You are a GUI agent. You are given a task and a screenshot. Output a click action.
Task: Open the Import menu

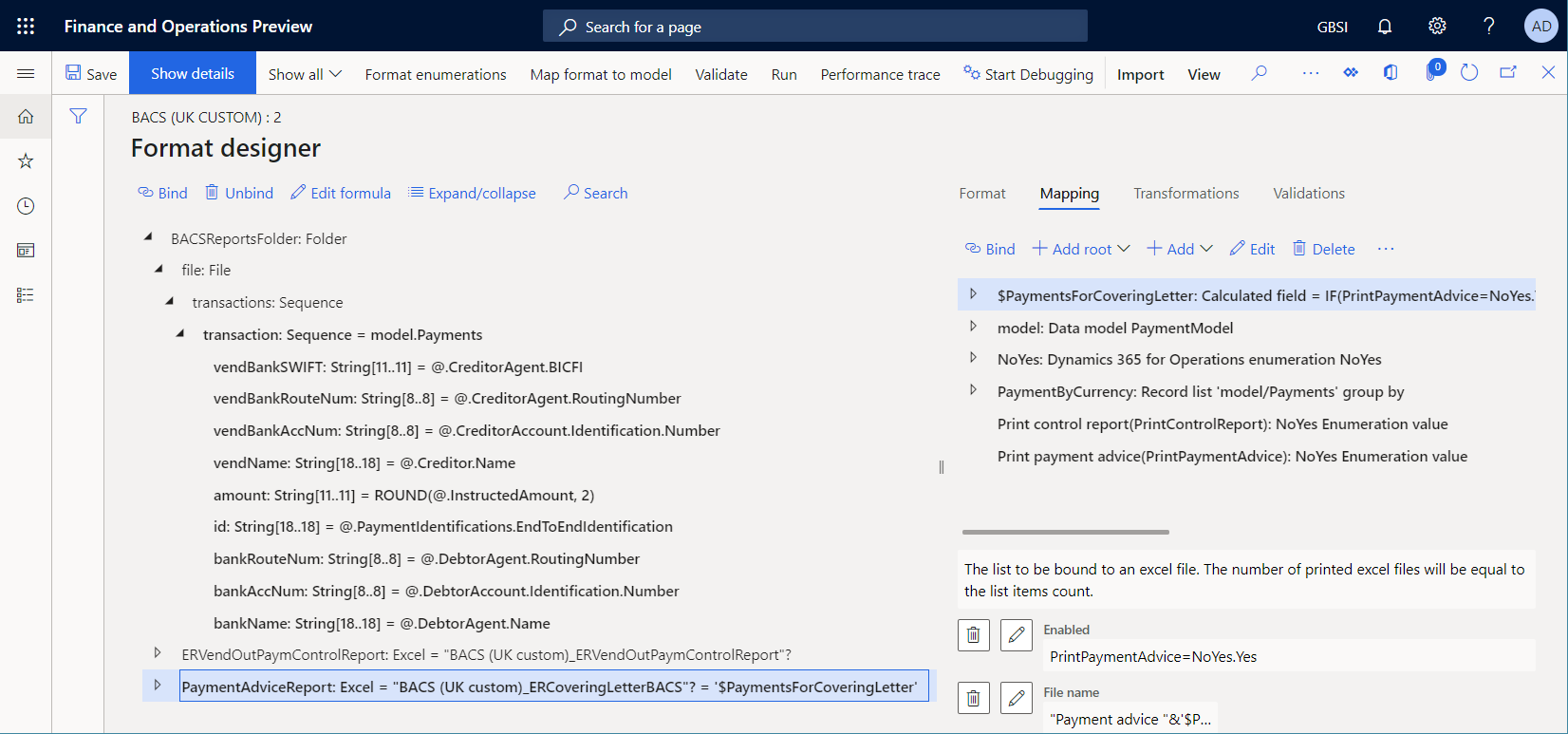pos(1141,74)
